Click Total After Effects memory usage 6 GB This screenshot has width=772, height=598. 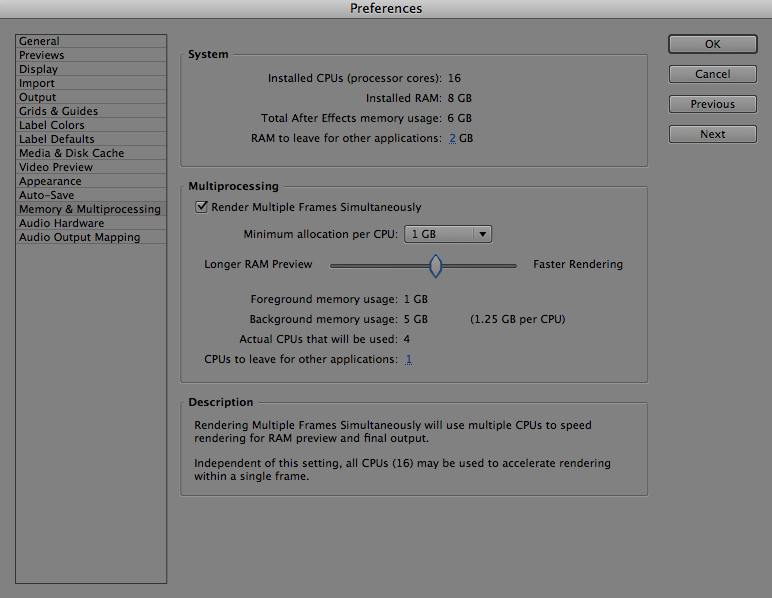[x=459, y=119]
